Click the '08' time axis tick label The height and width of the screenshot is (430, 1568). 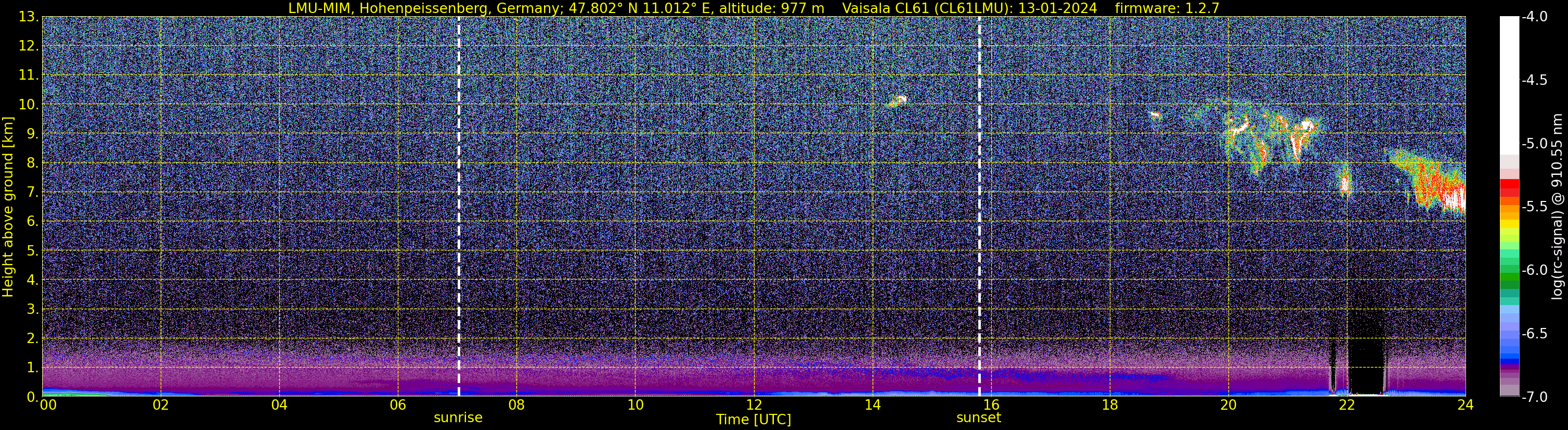(516, 405)
